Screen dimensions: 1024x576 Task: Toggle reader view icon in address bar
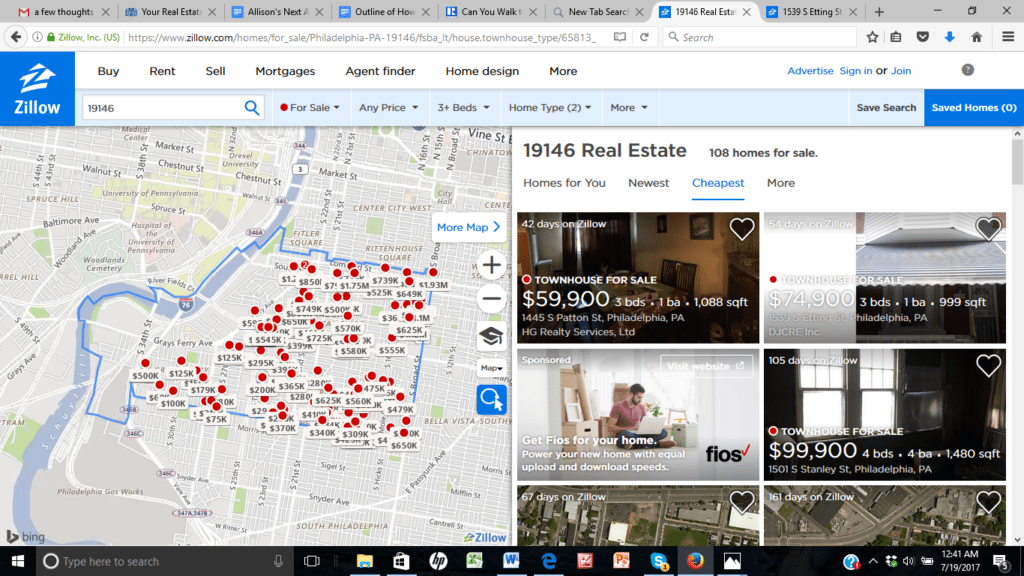click(x=620, y=37)
